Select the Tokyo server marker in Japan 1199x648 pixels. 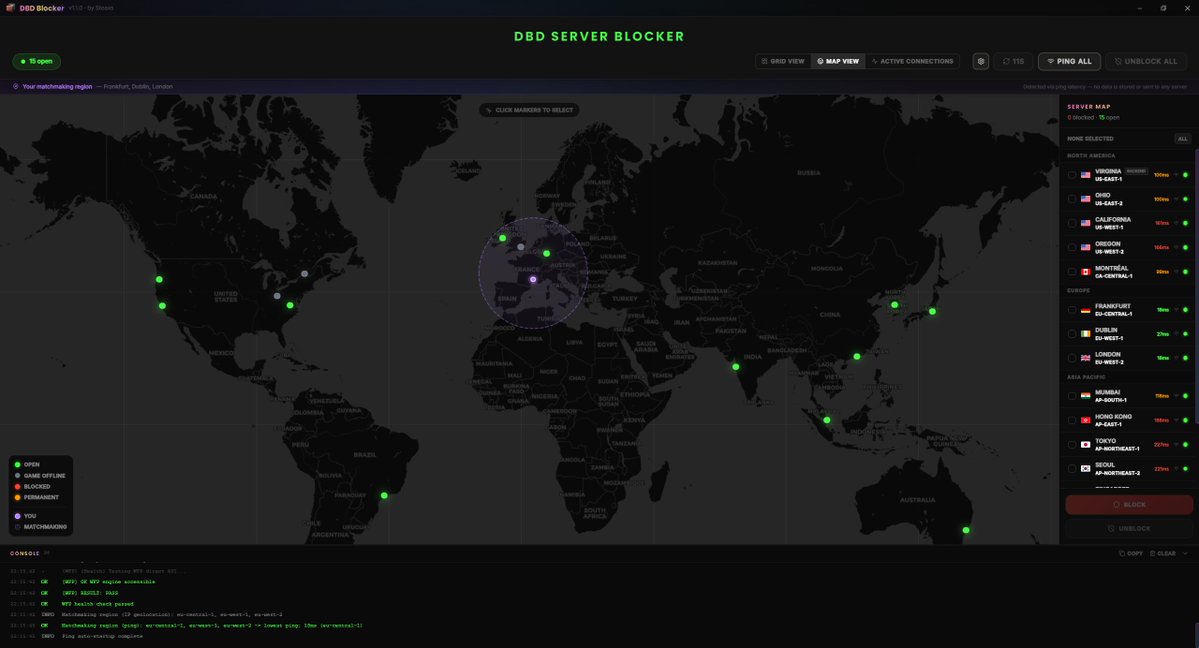(x=932, y=311)
